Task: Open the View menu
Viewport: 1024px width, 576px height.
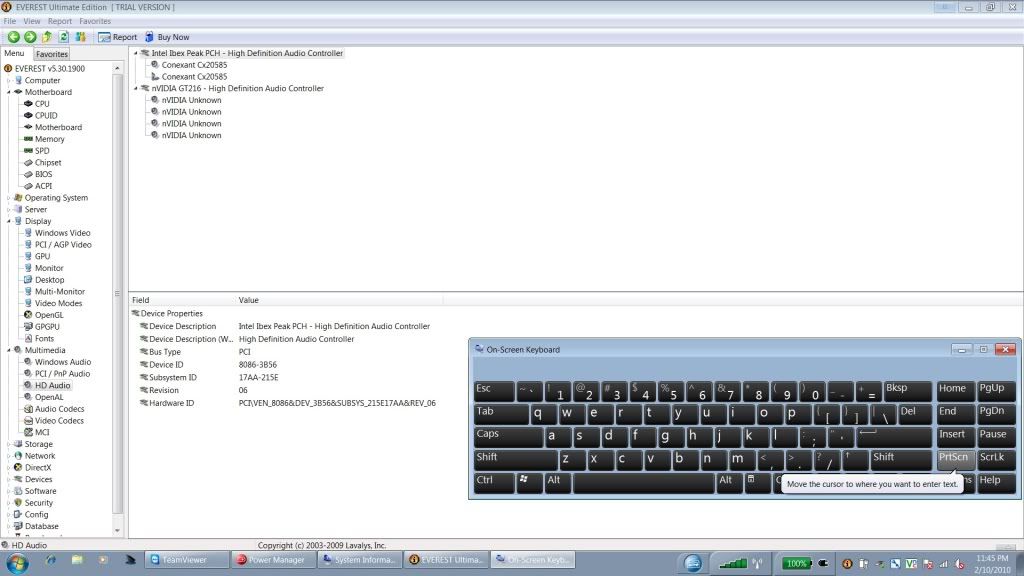Action: pyautogui.click(x=32, y=21)
